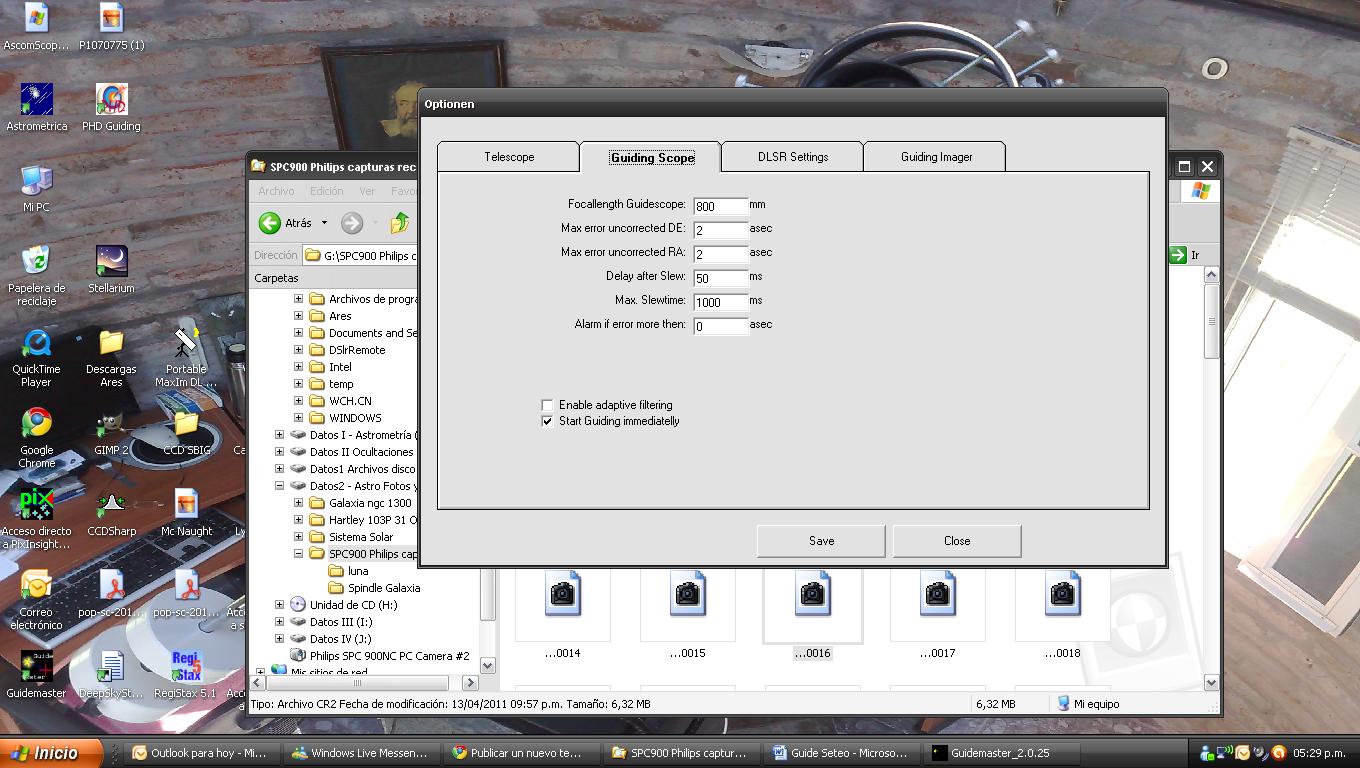
Task: Open the Inicio start menu
Action: 52,753
